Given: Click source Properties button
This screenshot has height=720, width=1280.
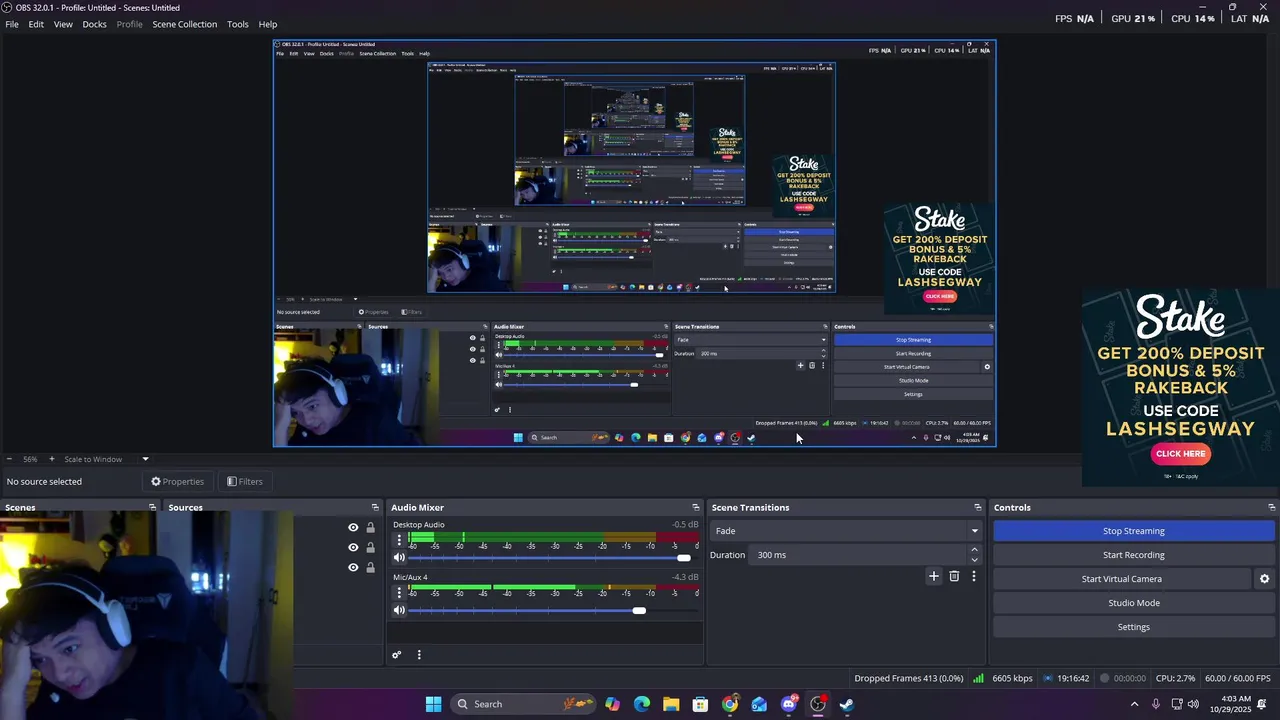Looking at the screenshot, I should click(177, 481).
